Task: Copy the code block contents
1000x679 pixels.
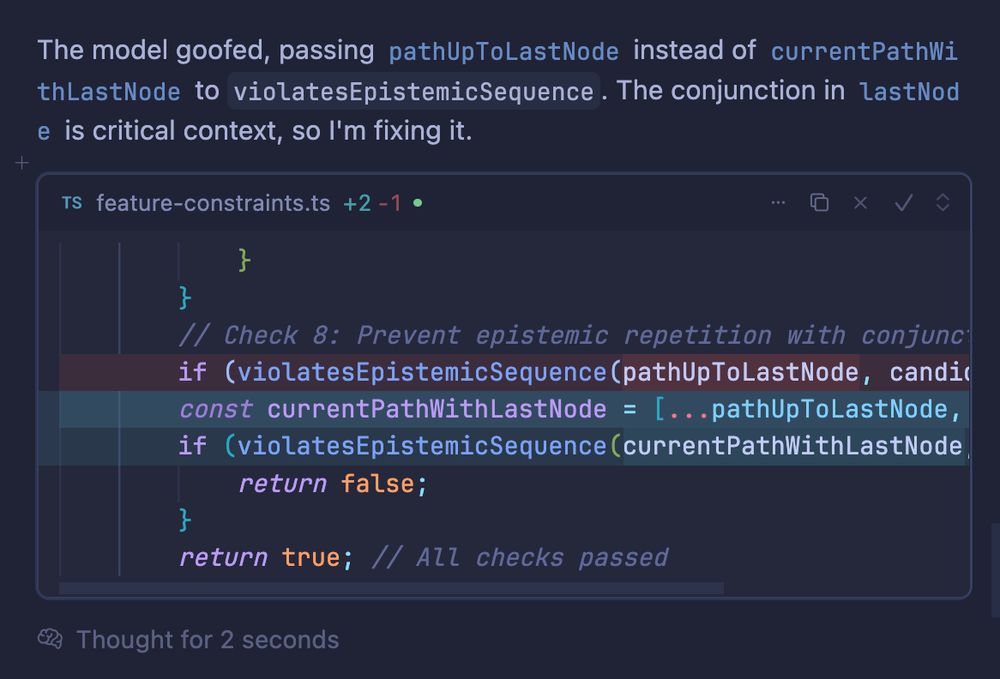Action: 819,203
